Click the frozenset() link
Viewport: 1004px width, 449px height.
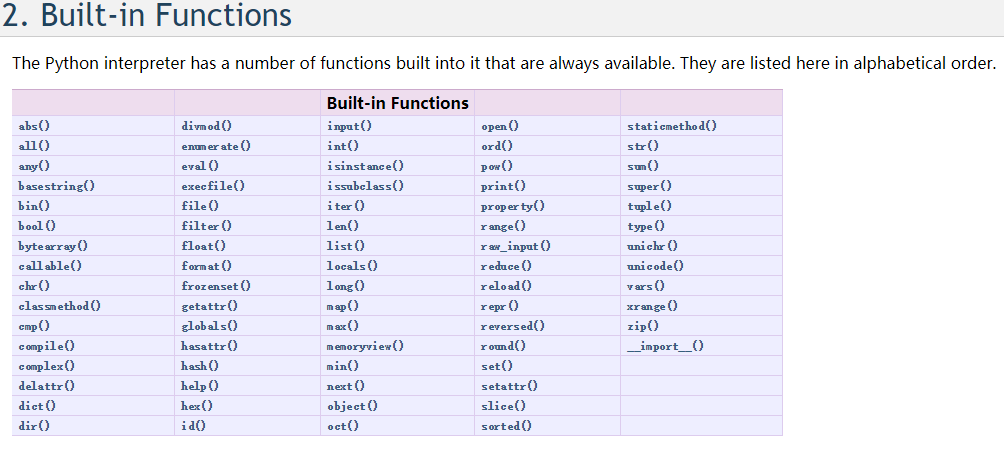click(216, 286)
